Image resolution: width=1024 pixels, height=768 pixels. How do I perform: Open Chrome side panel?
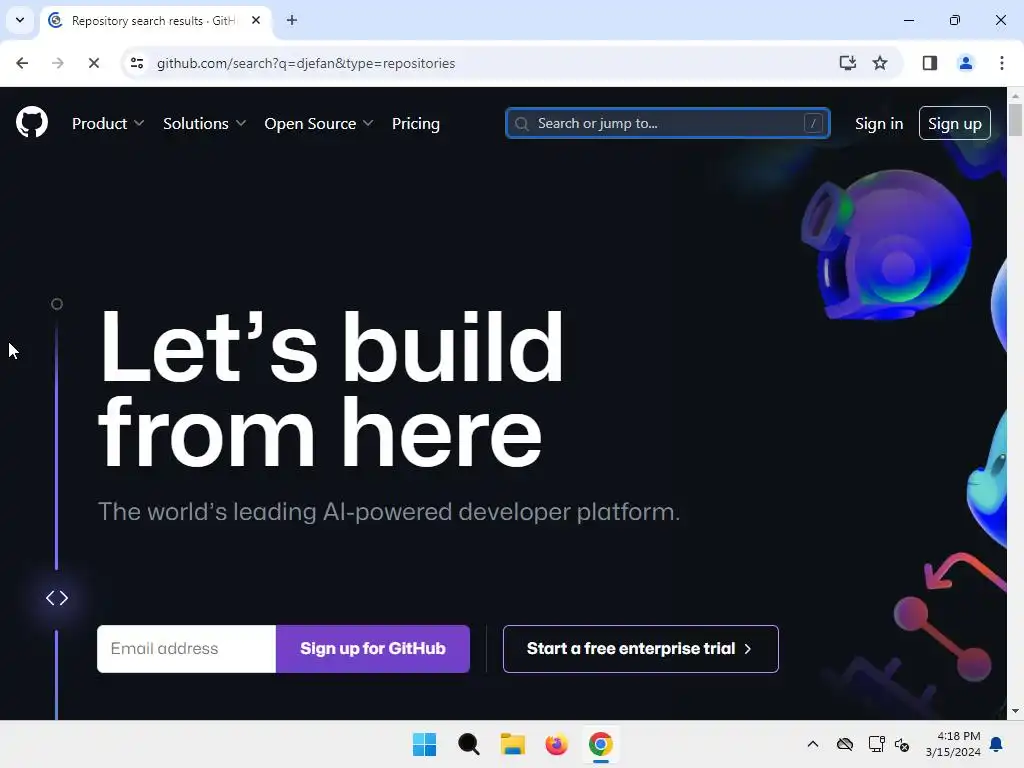929,63
